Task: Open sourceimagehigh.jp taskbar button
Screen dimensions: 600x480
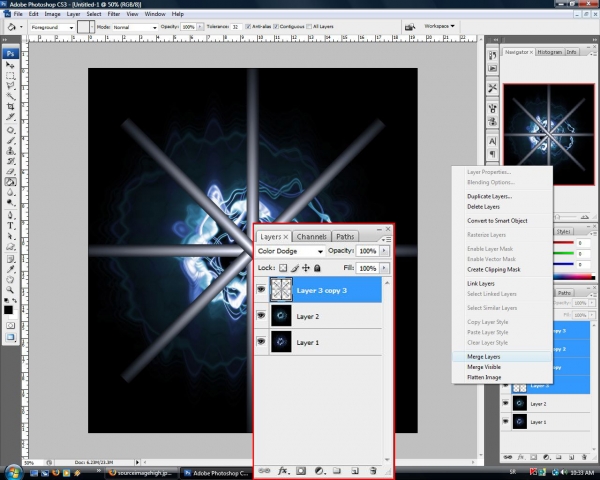Action: coord(142,473)
